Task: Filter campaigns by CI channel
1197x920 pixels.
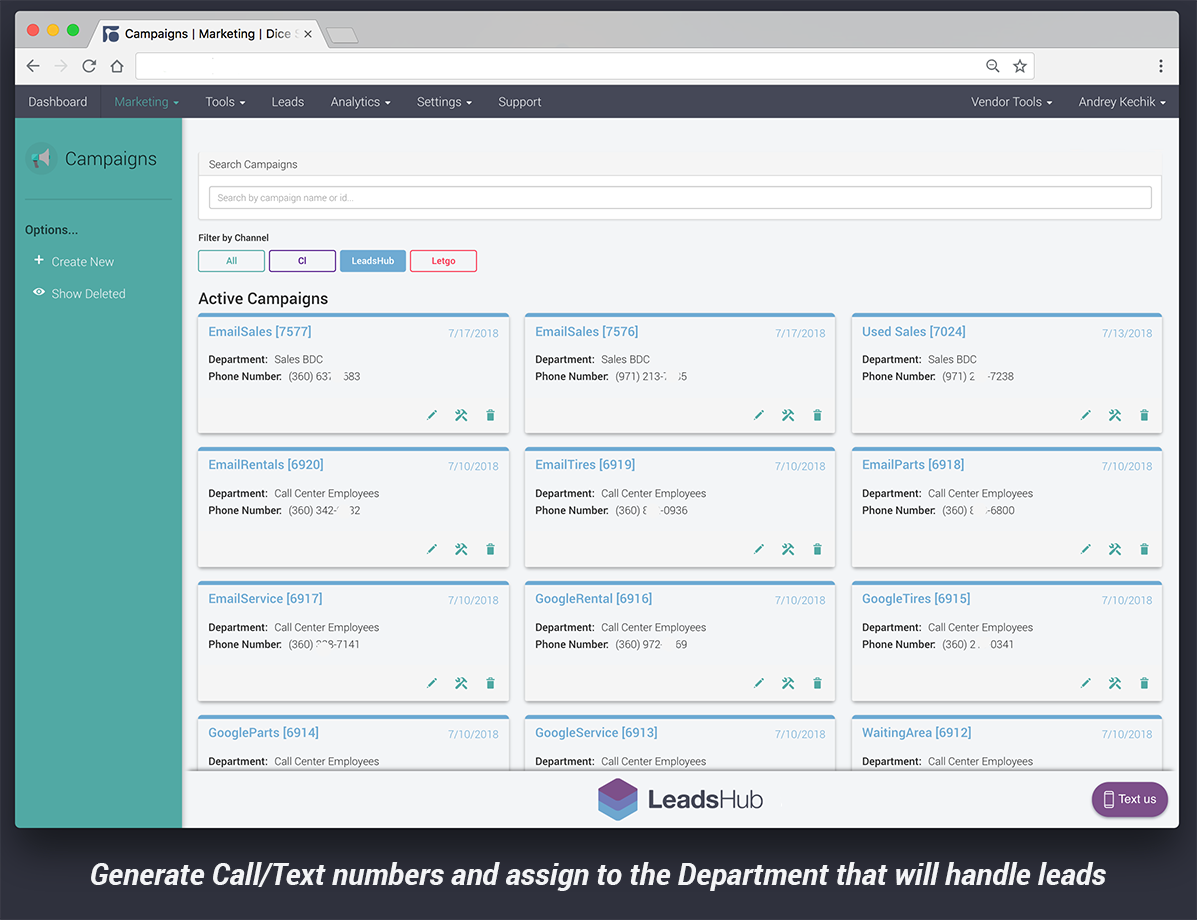Action: coord(302,260)
